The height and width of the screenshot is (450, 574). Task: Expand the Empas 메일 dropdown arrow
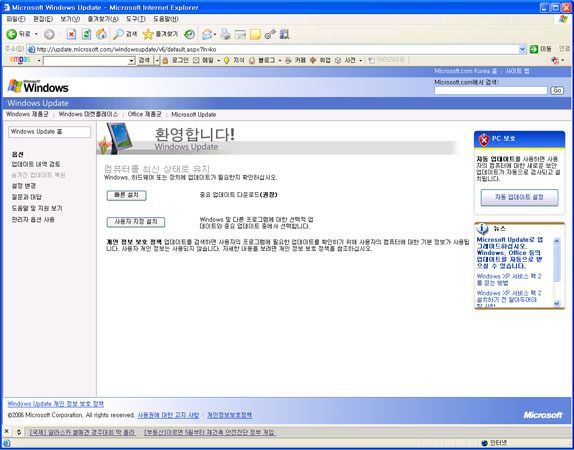(x=219, y=60)
